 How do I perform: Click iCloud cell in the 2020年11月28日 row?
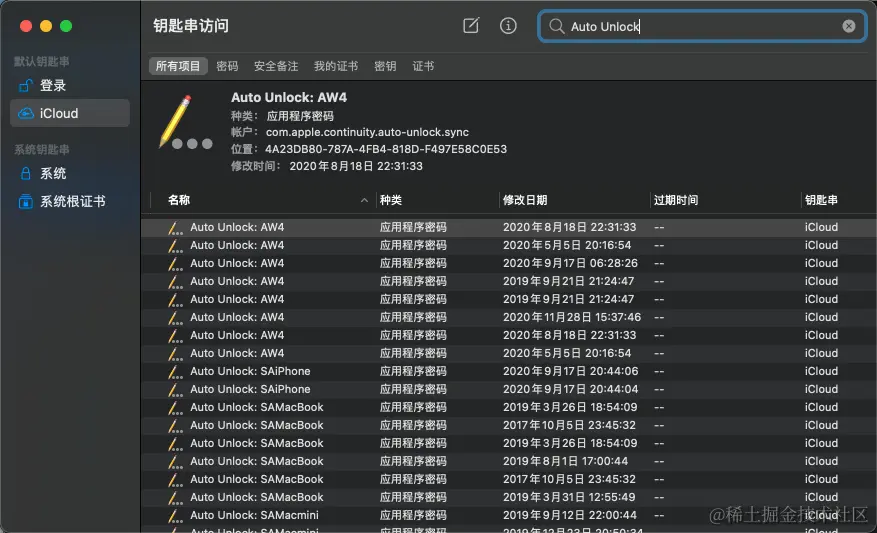[821, 317]
